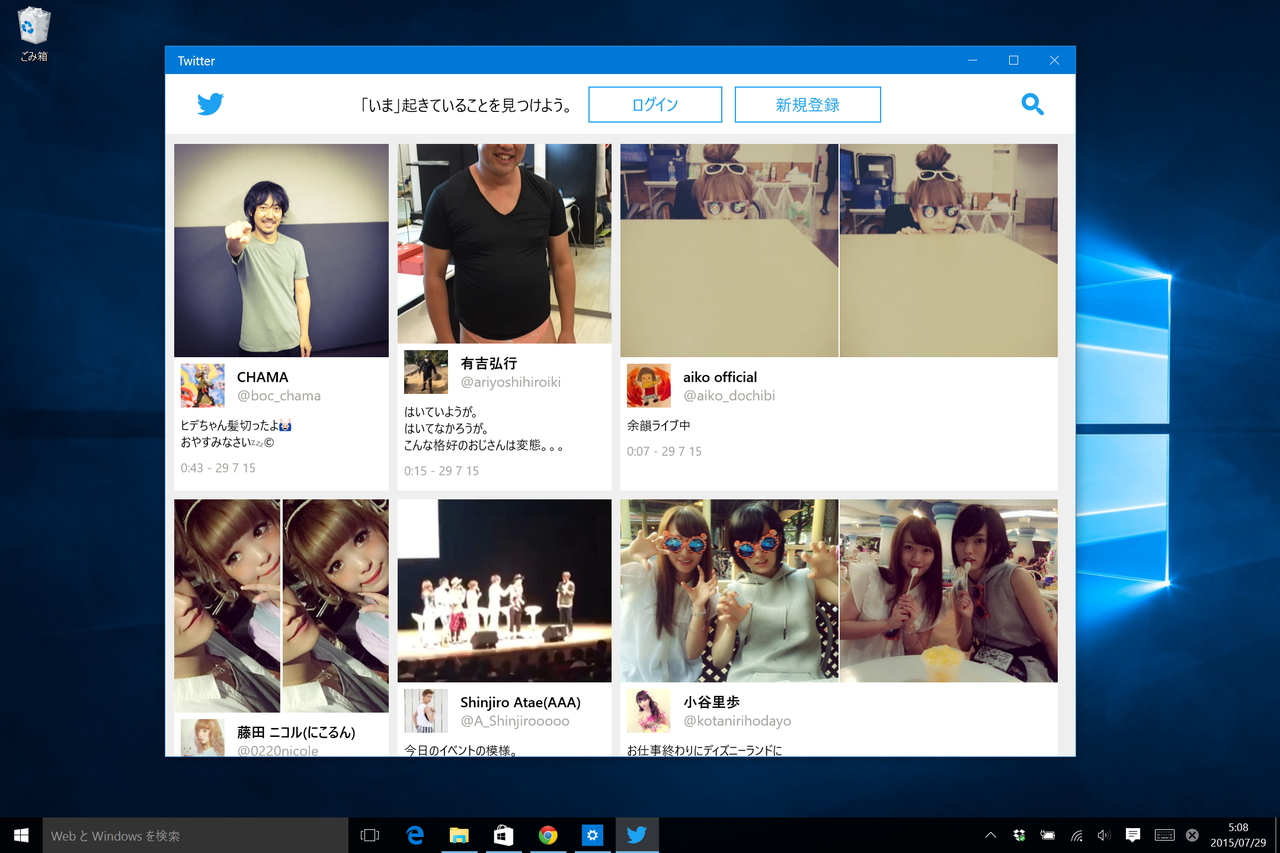Open the volume control from the speaker icon

pyautogui.click(x=1103, y=834)
